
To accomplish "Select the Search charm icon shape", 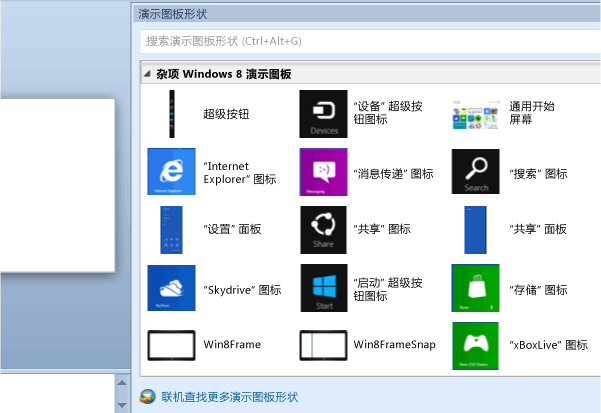I will coord(476,172).
